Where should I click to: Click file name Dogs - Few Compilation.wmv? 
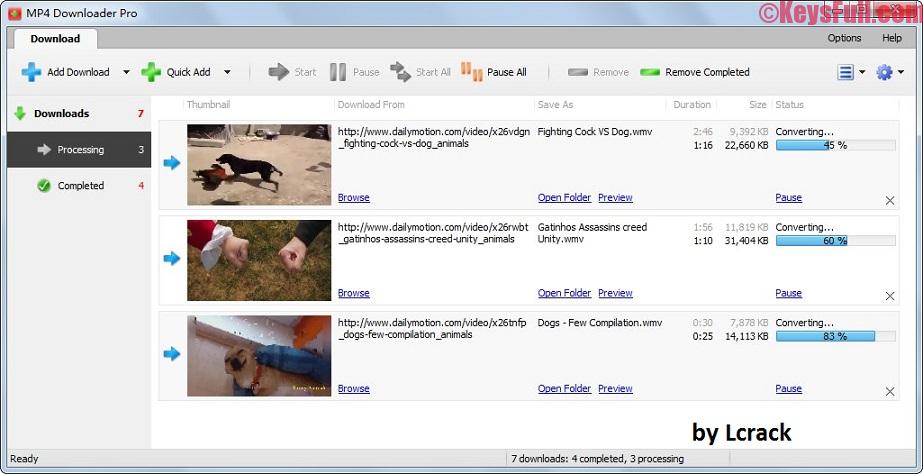click(x=599, y=323)
